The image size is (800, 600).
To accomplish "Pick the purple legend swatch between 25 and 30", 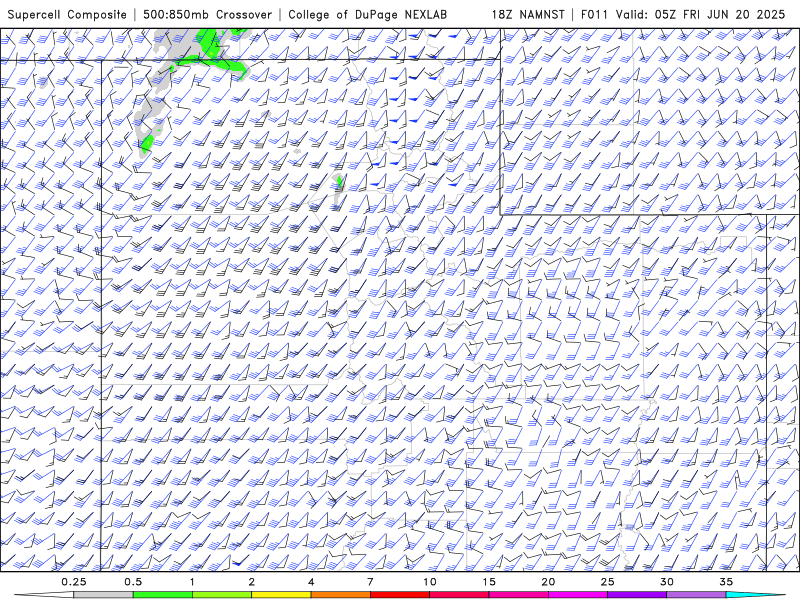I will tap(637, 595).
